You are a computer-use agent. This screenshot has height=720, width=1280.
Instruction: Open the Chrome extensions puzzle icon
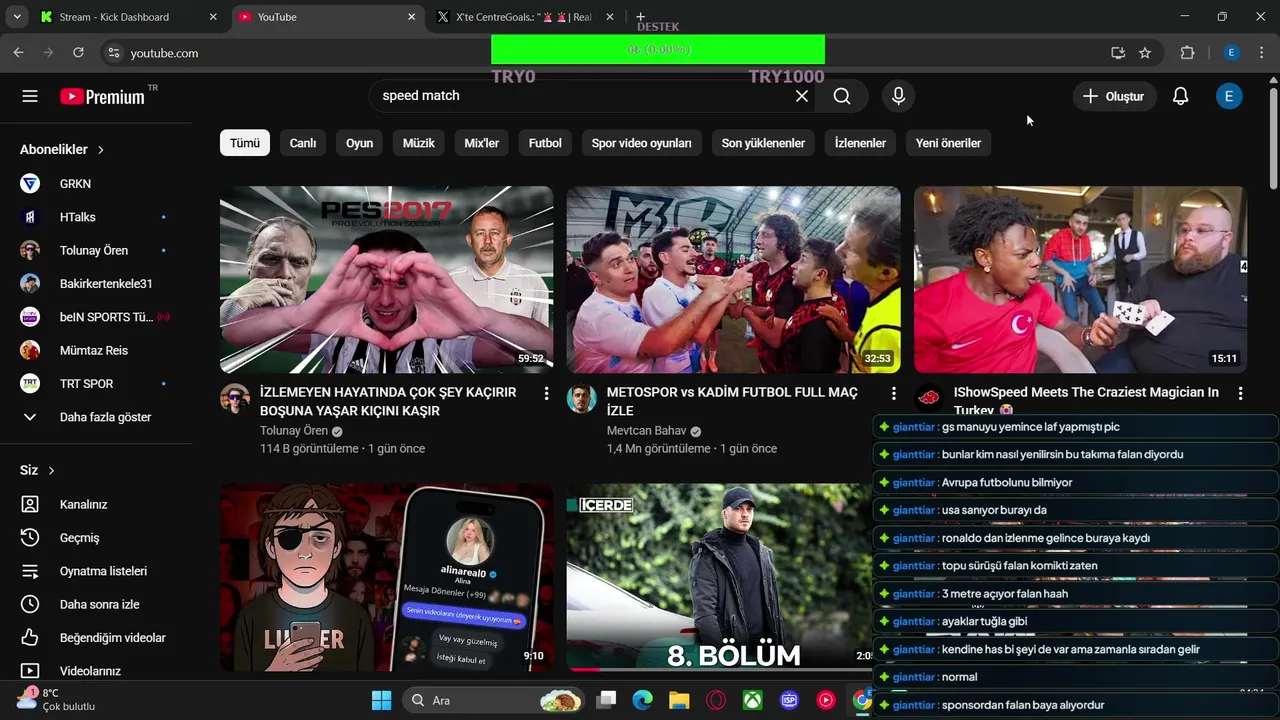tap(1188, 53)
